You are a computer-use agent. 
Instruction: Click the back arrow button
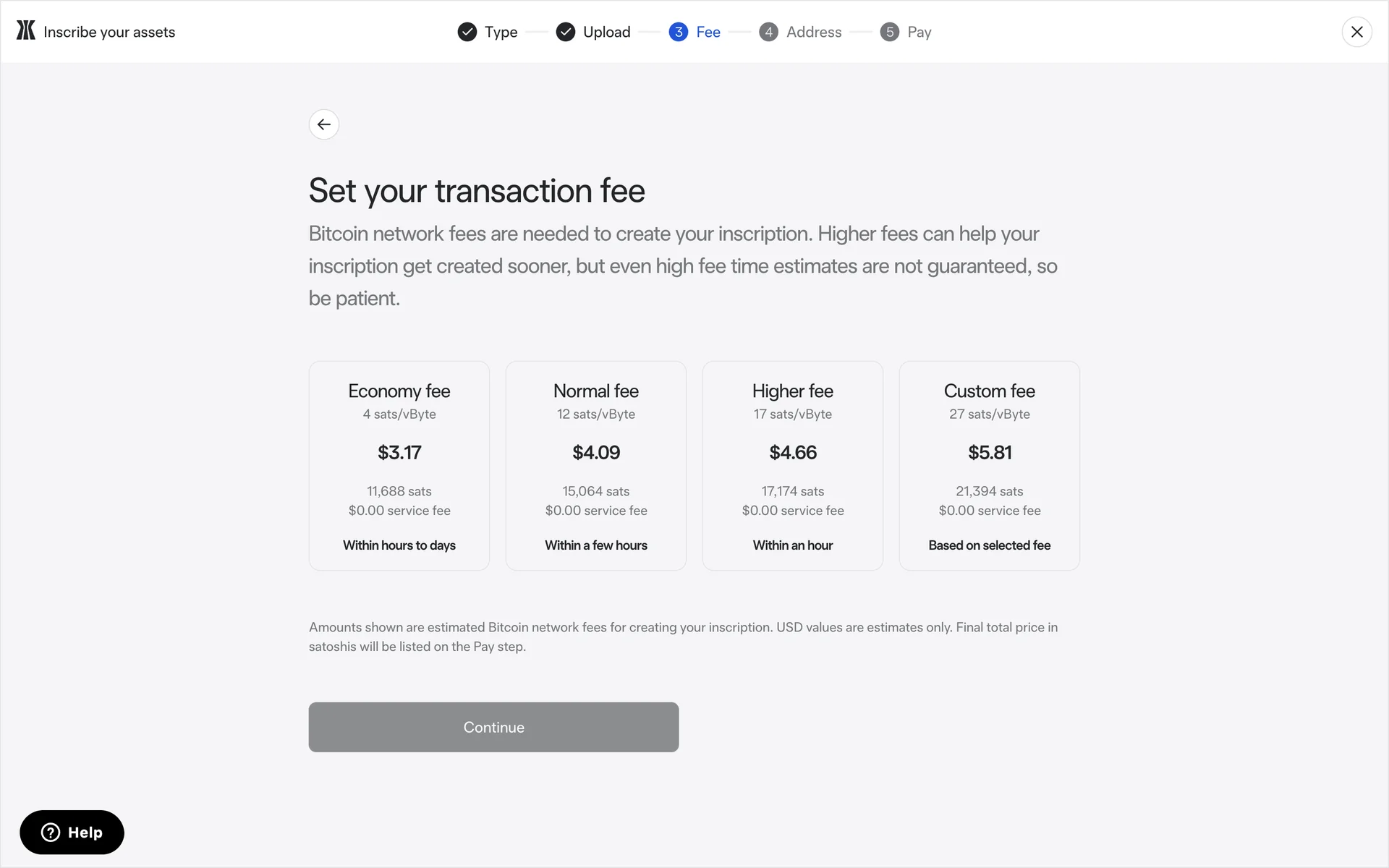point(324,124)
